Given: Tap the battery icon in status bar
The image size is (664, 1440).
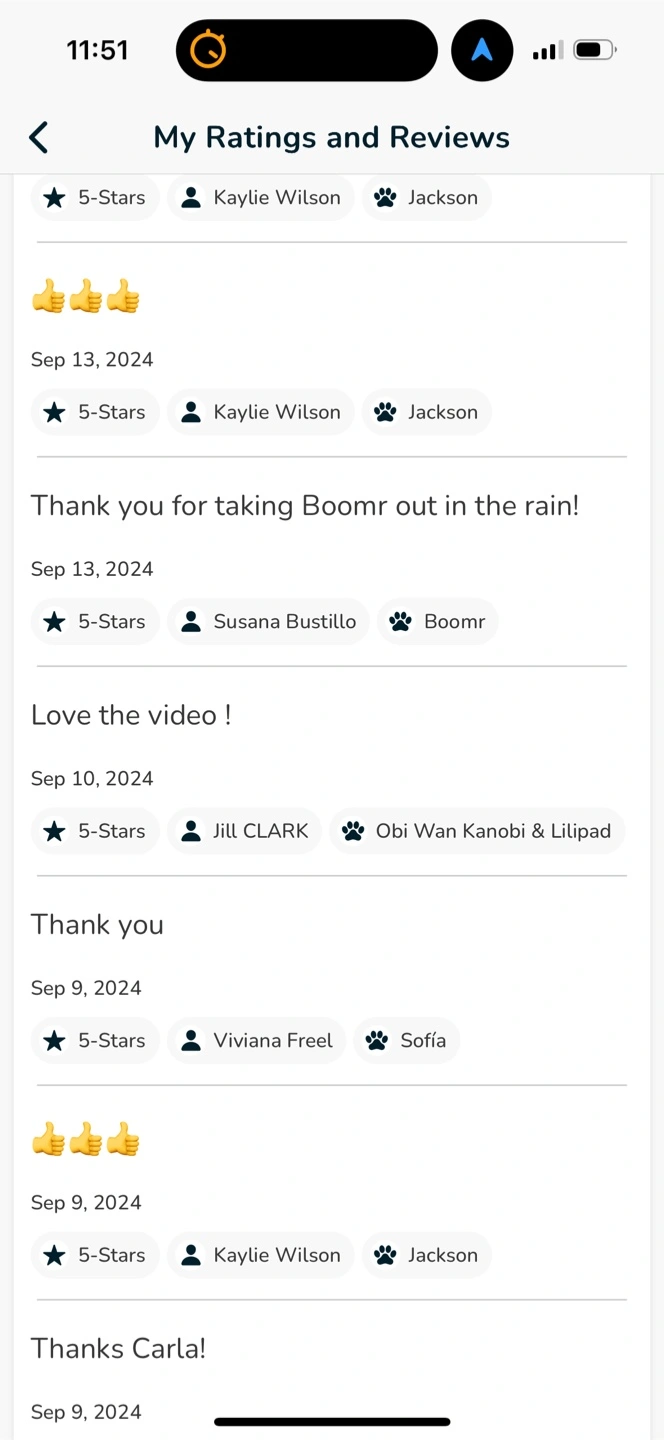Looking at the screenshot, I should 595,49.
